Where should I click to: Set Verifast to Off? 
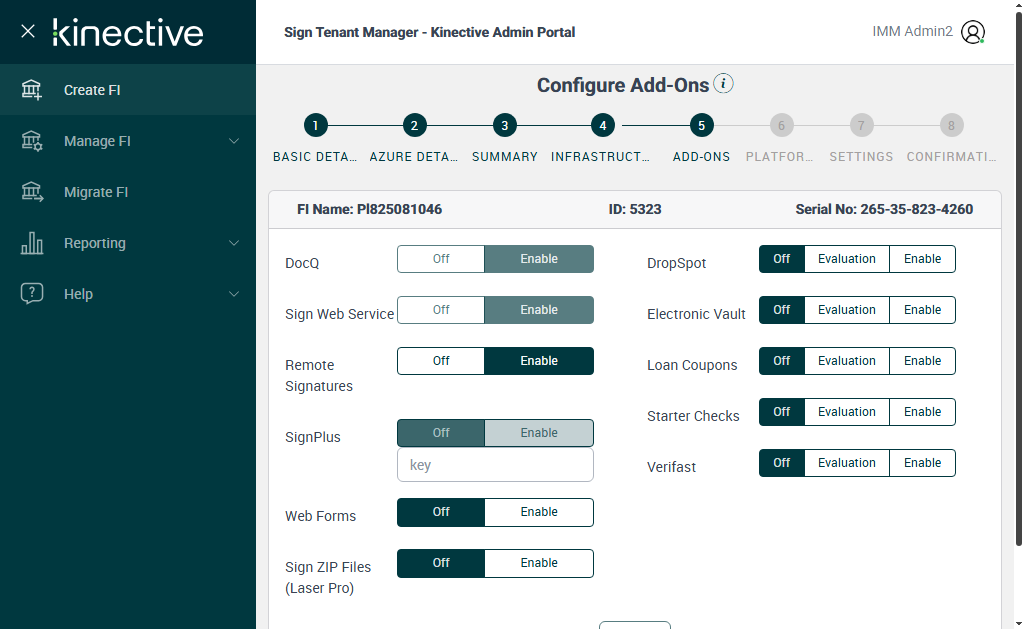tap(782, 462)
